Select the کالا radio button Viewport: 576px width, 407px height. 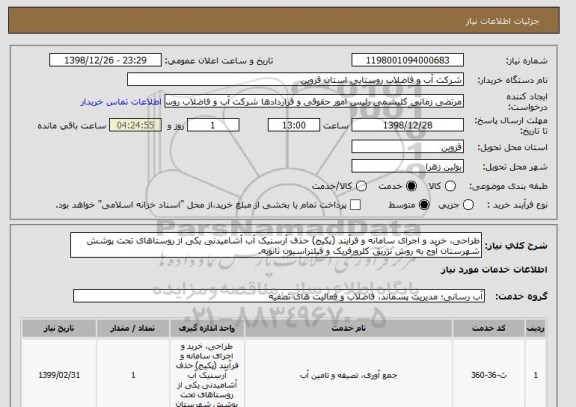tap(450, 186)
